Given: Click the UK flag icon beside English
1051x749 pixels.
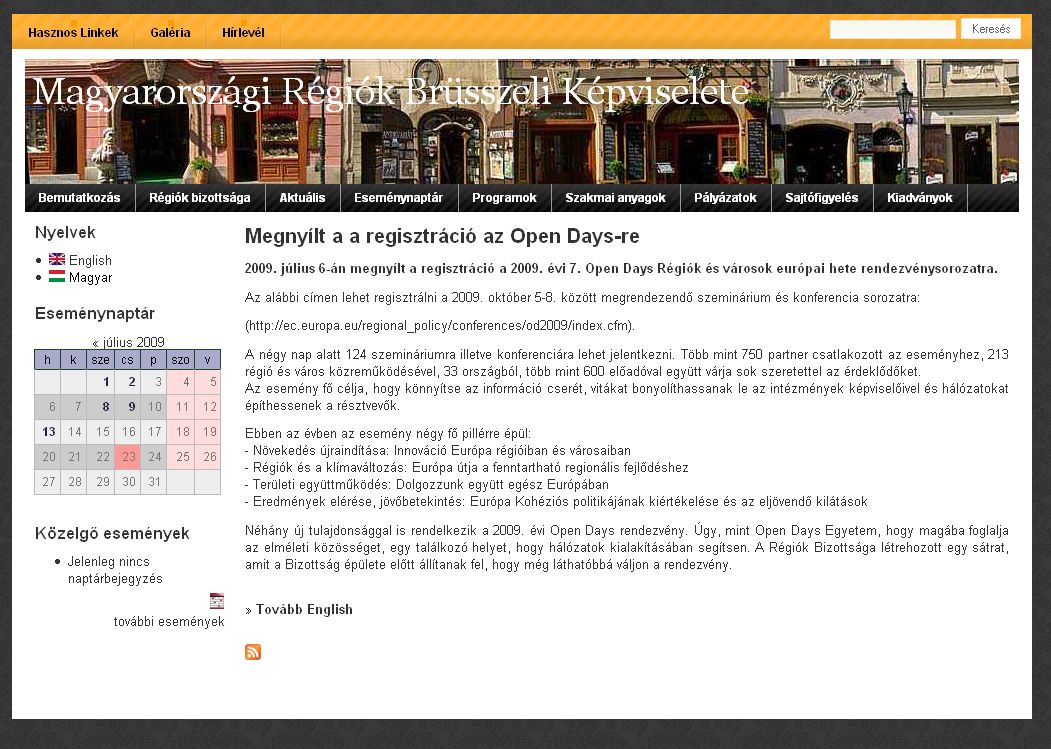Looking at the screenshot, I should pyautogui.click(x=57, y=260).
